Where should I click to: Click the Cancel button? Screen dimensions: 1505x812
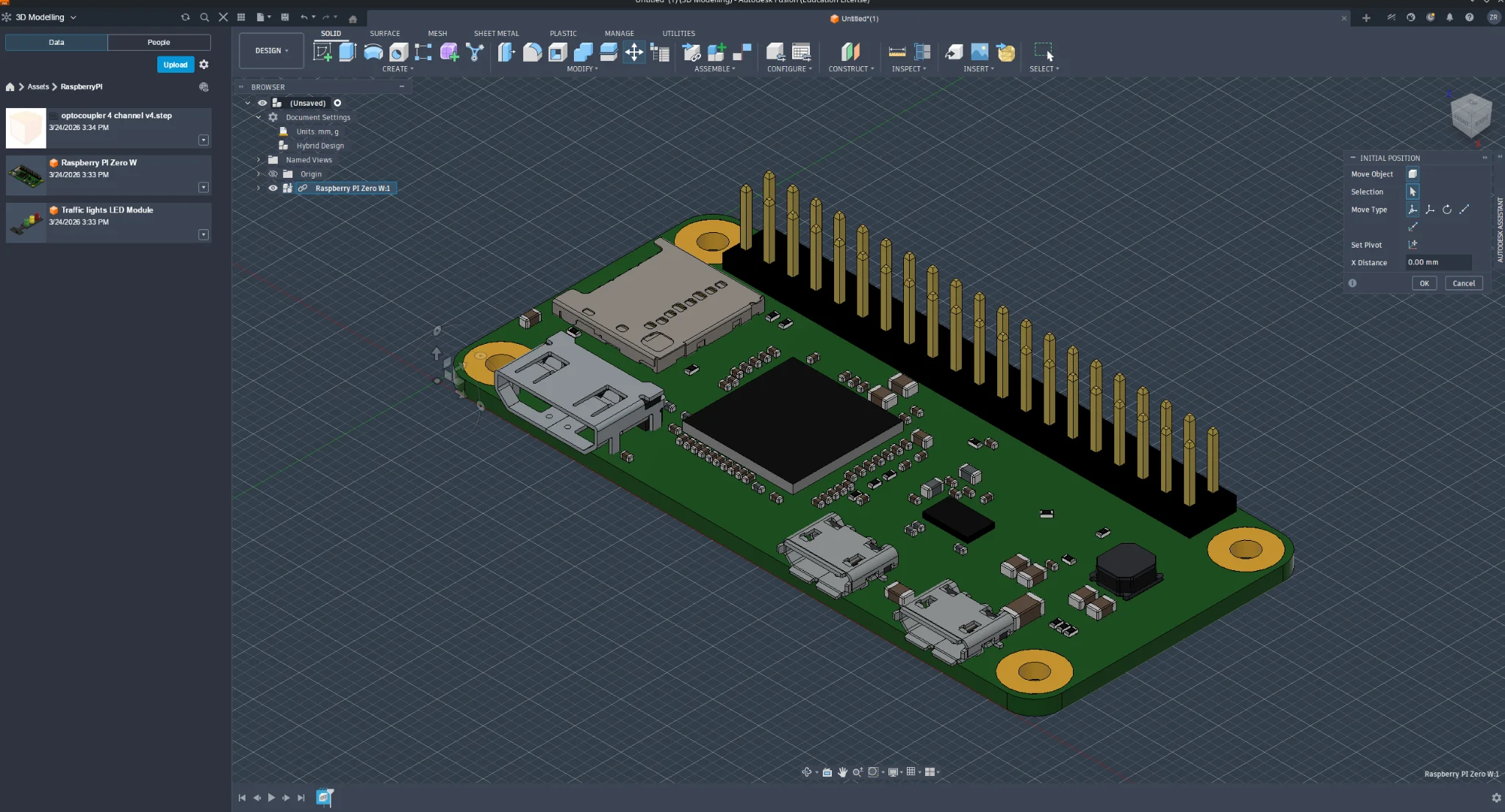[x=1464, y=284]
